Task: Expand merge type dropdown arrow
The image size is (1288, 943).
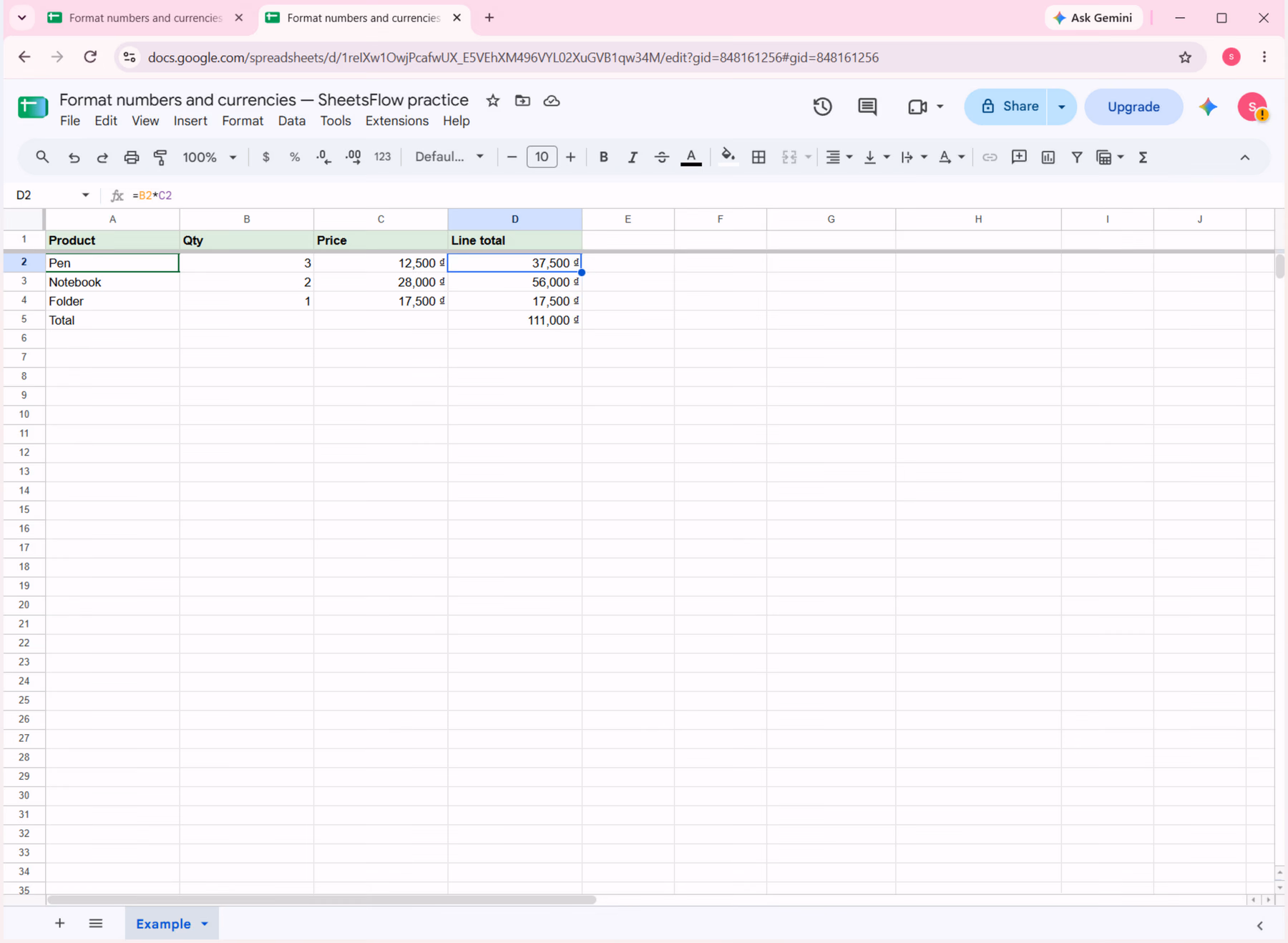Action: tap(808, 157)
